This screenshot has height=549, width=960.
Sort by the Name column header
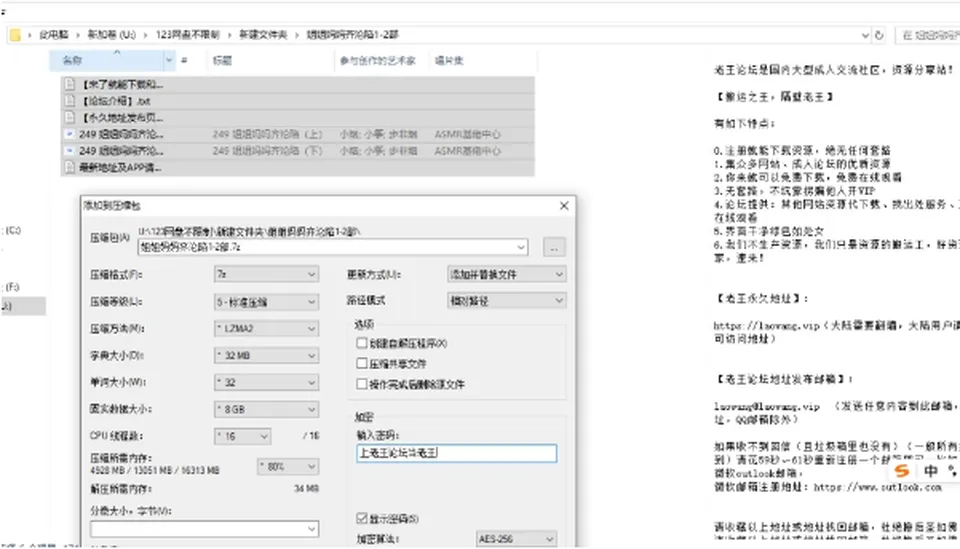[x=107, y=61]
